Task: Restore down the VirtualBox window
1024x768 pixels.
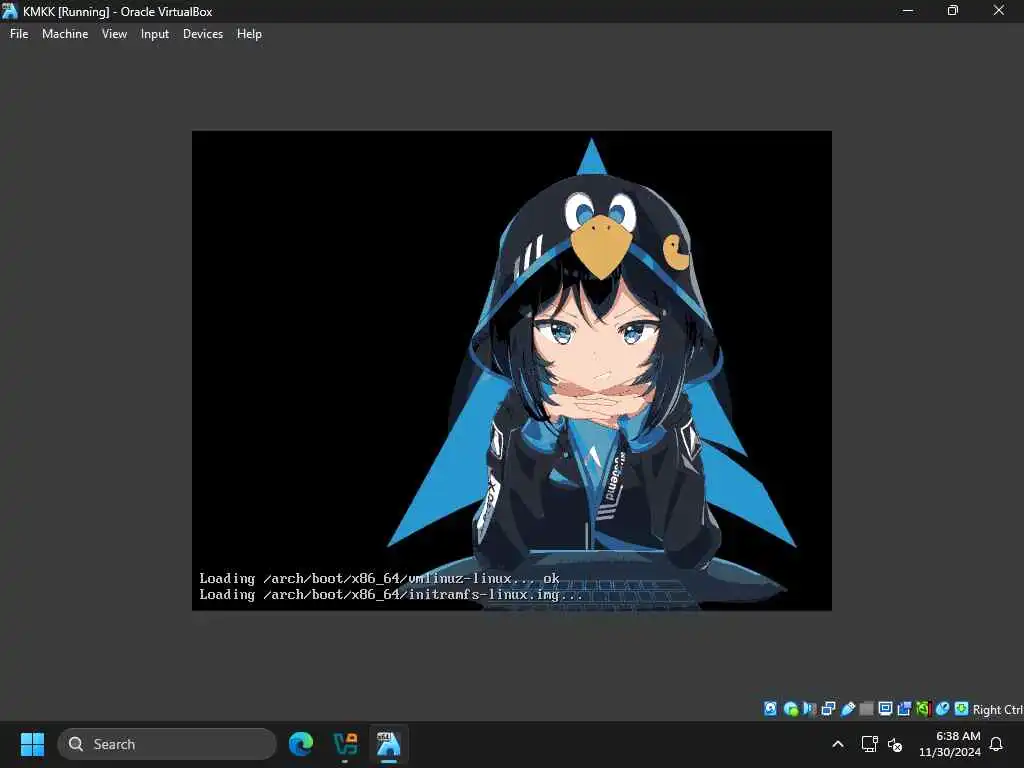Action: pos(953,11)
